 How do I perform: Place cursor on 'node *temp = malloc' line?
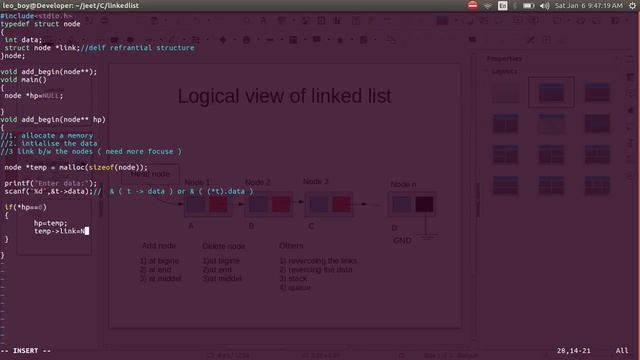point(76,167)
